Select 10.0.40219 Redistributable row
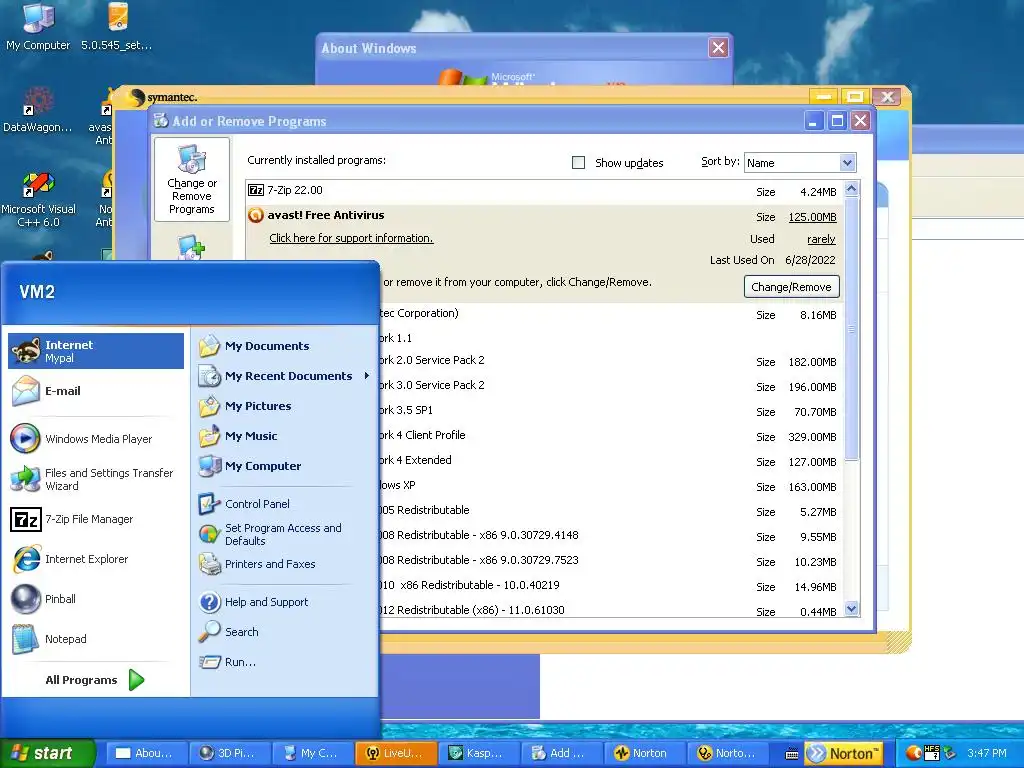This screenshot has height=768, width=1024. 611,586
